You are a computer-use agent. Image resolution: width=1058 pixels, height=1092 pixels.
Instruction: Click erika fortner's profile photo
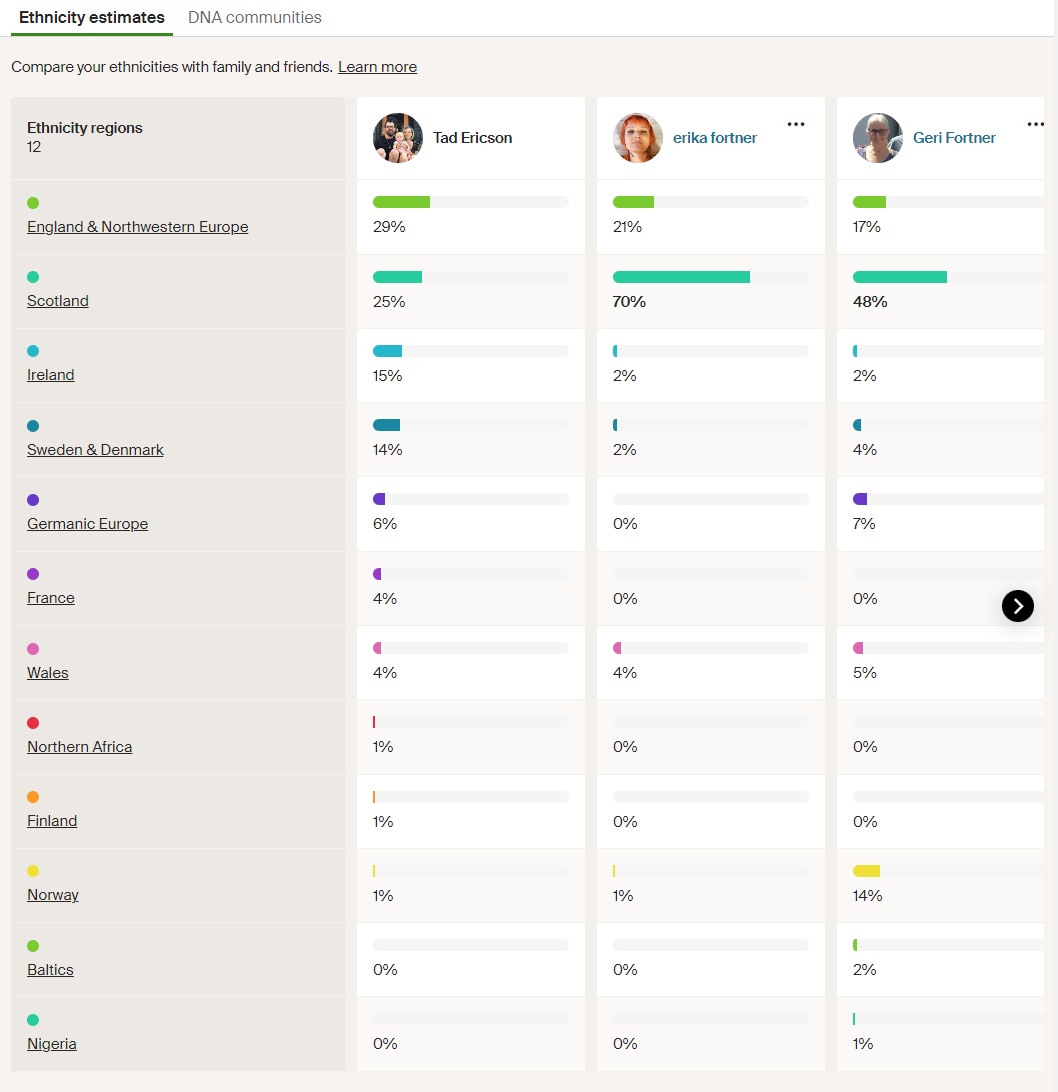click(638, 138)
